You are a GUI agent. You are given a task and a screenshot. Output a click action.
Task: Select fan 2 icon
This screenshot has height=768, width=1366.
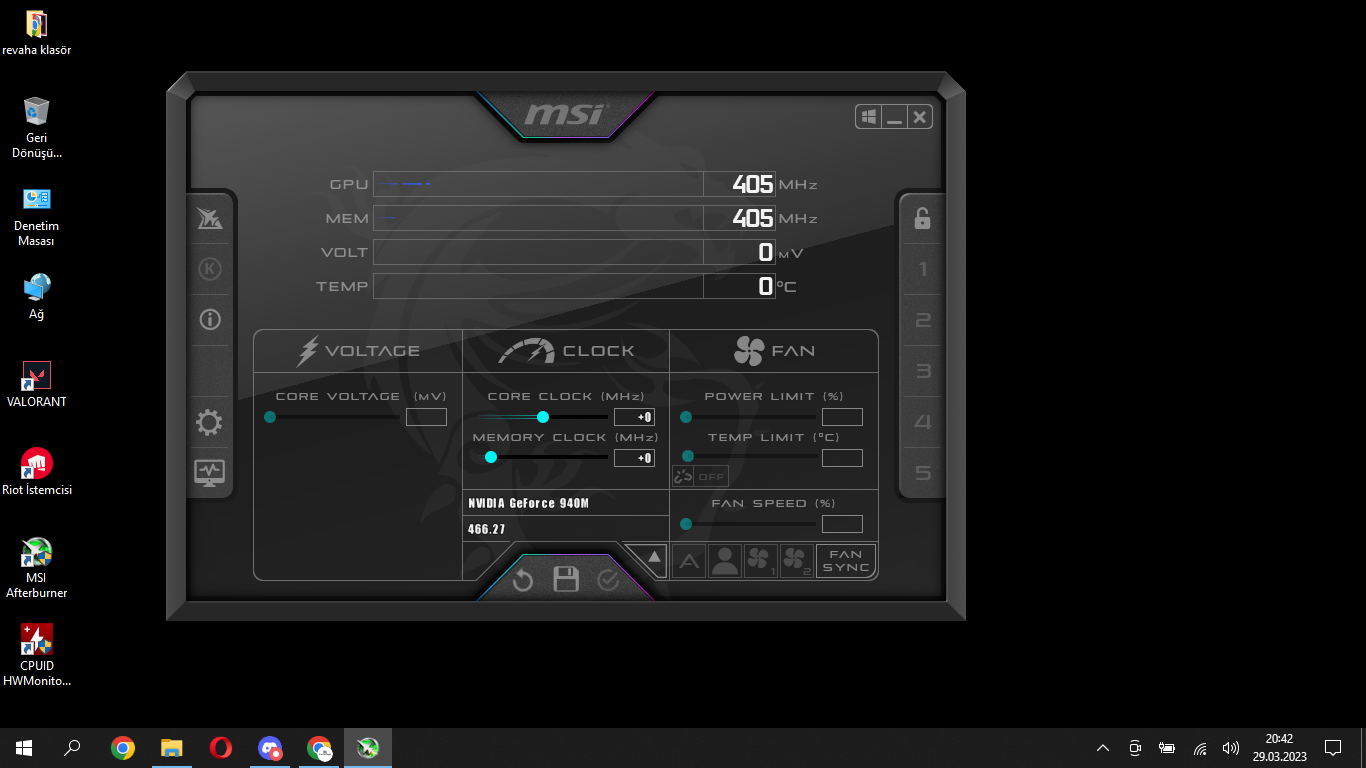point(797,561)
